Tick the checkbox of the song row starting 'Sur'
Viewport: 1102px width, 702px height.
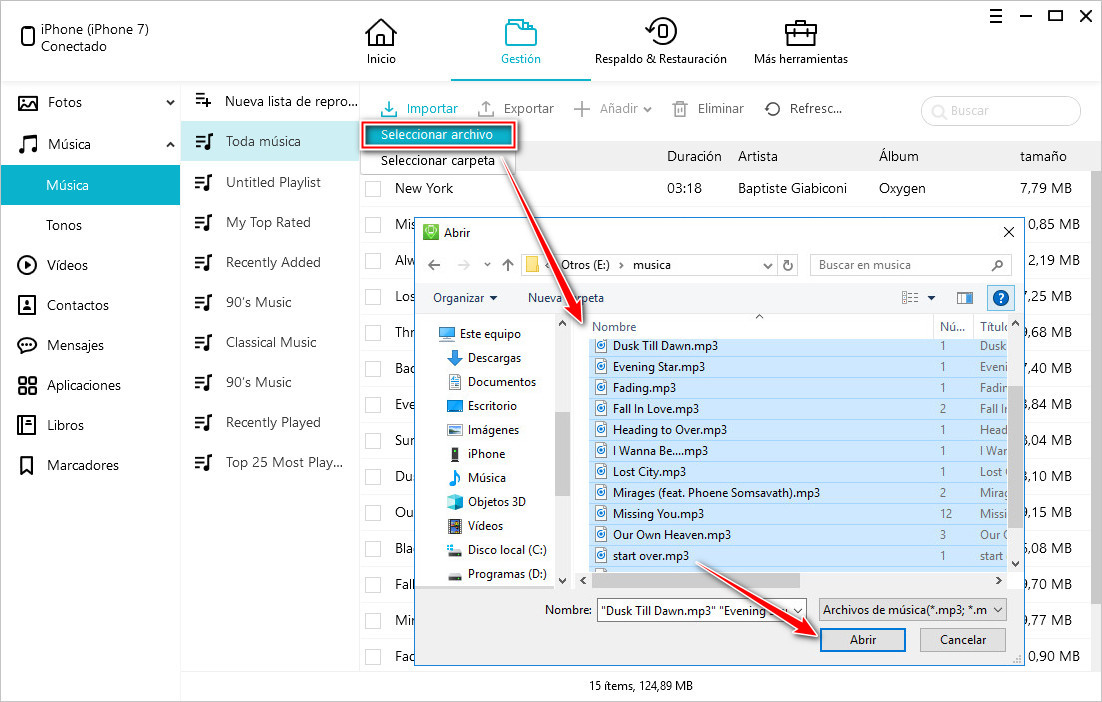(x=373, y=441)
